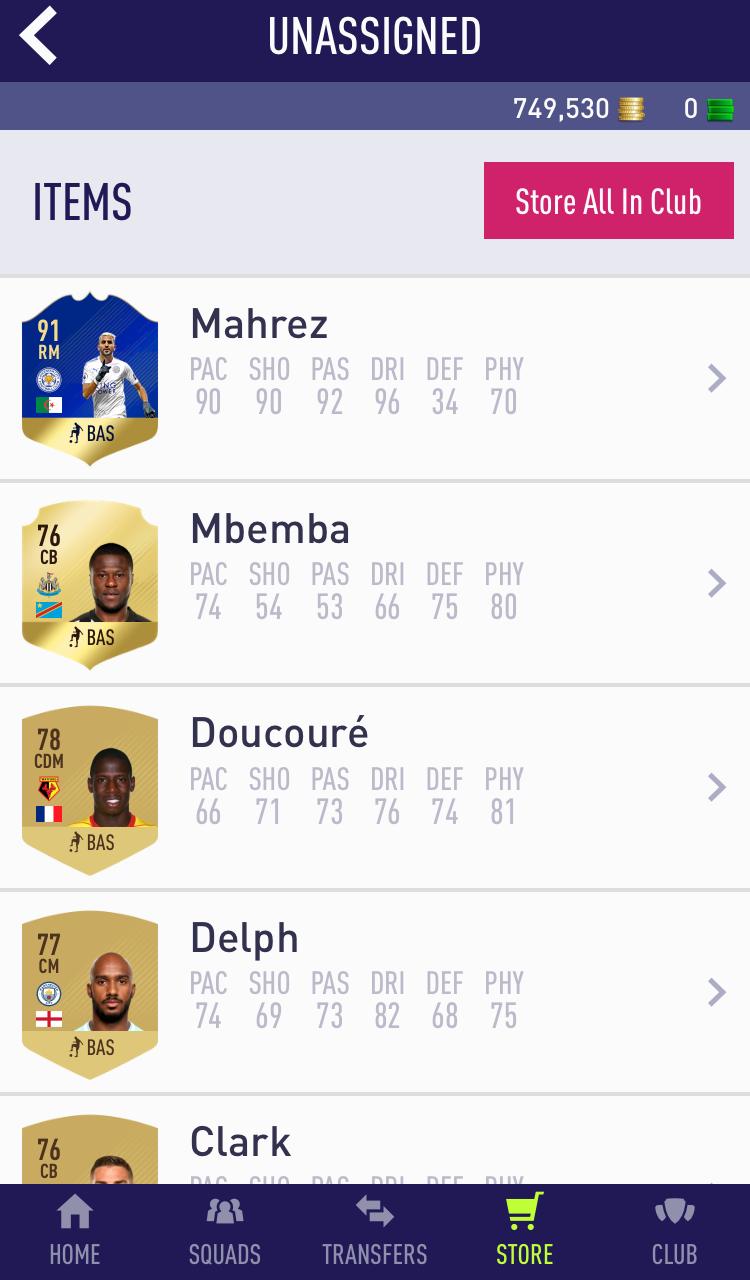The image size is (750, 1280).
Task: Expand Delph details with chevron
Action: pyautogui.click(x=717, y=992)
